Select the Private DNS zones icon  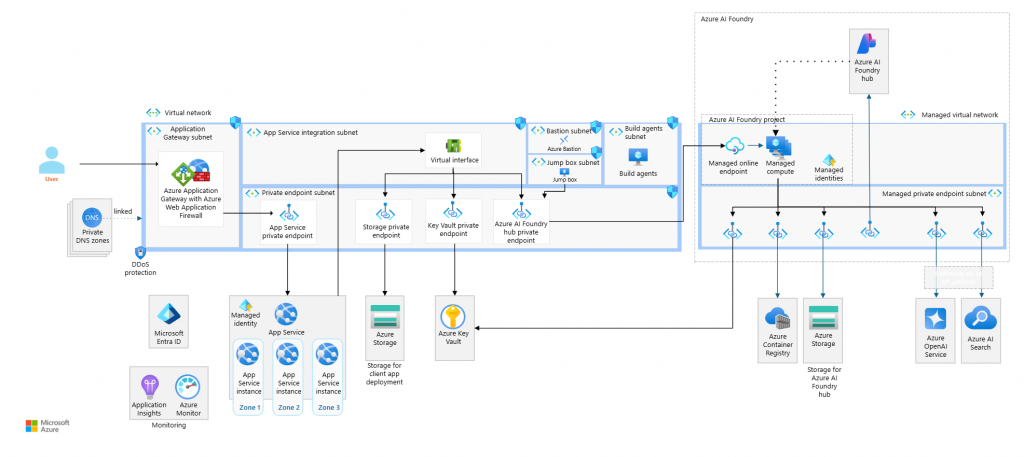(x=92, y=216)
